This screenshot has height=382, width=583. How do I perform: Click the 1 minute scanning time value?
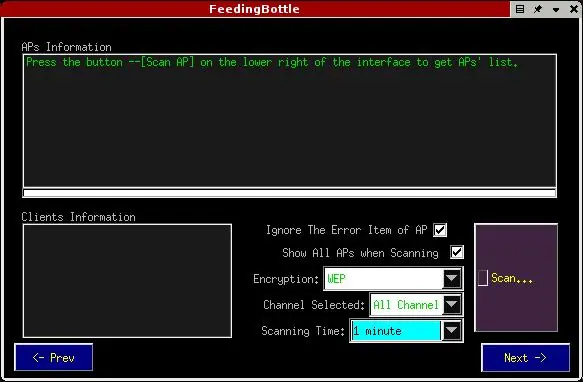click(396, 330)
